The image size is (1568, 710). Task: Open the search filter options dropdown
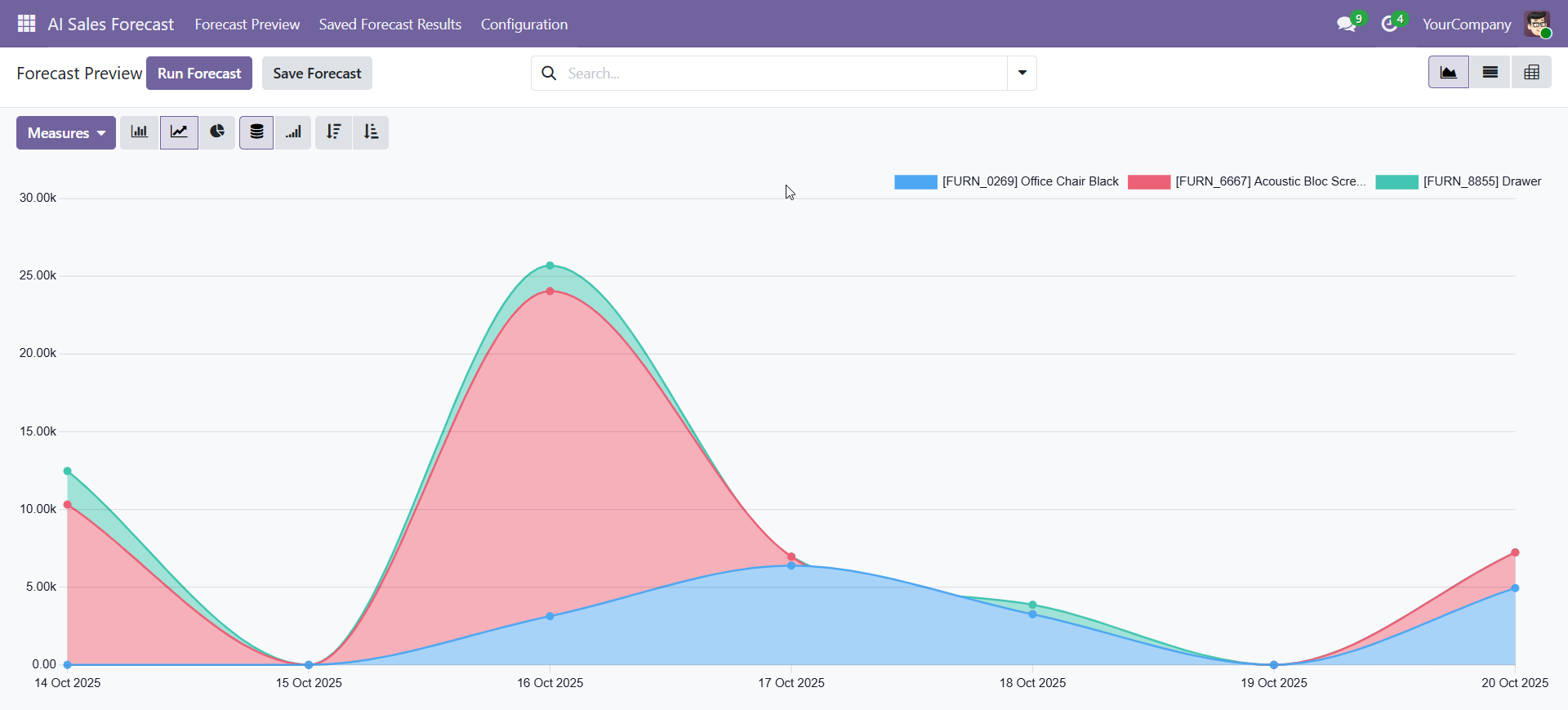pyautogui.click(x=1022, y=74)
